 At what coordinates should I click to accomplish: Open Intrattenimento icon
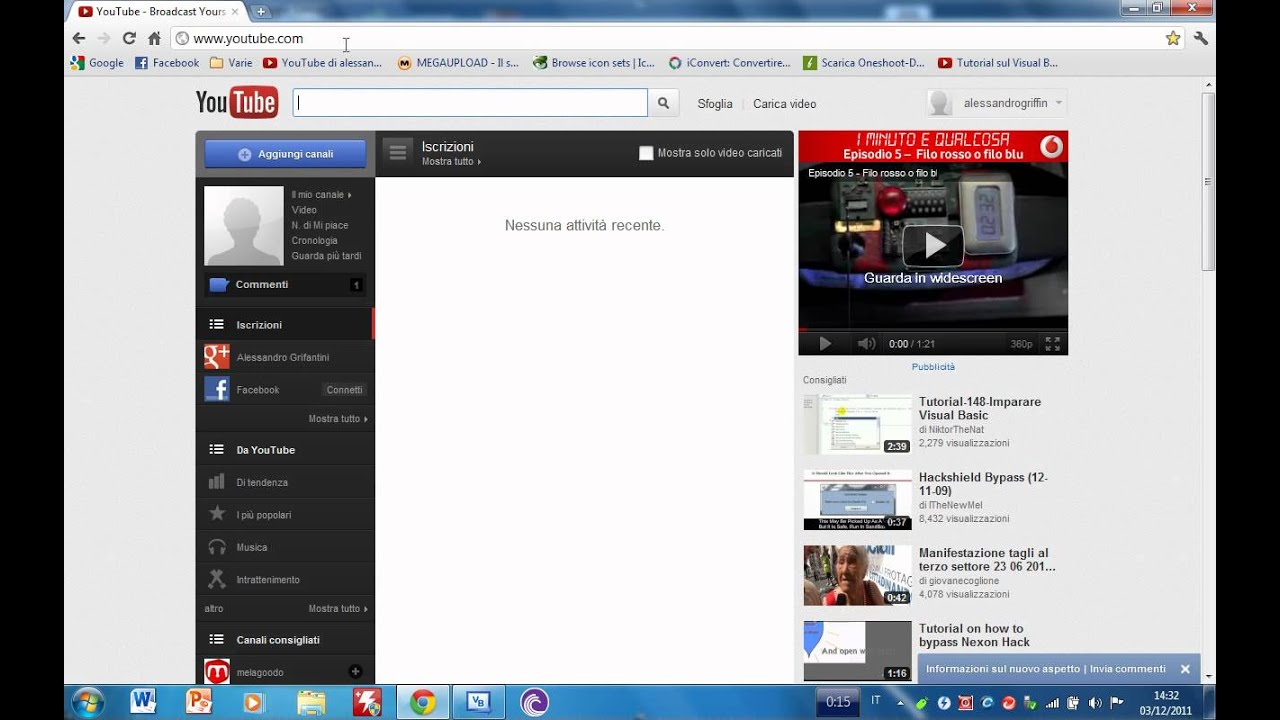point(217,579)
